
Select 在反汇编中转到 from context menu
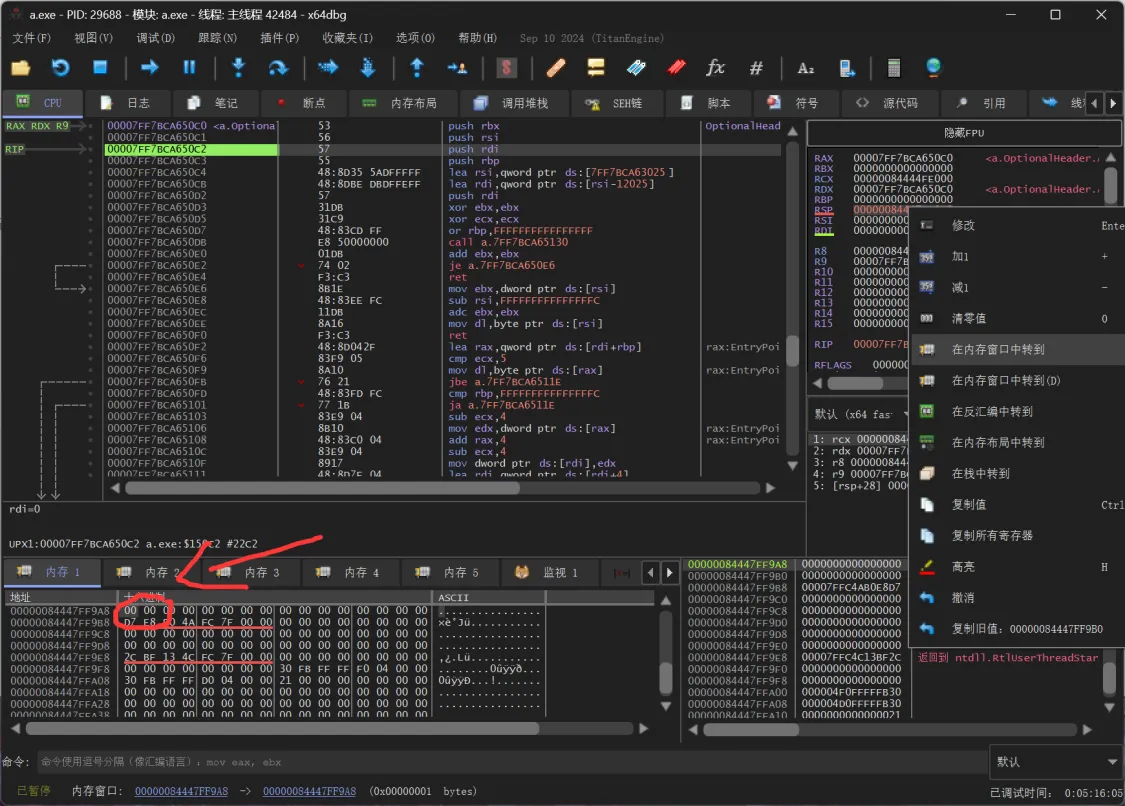tap(991, 411)
